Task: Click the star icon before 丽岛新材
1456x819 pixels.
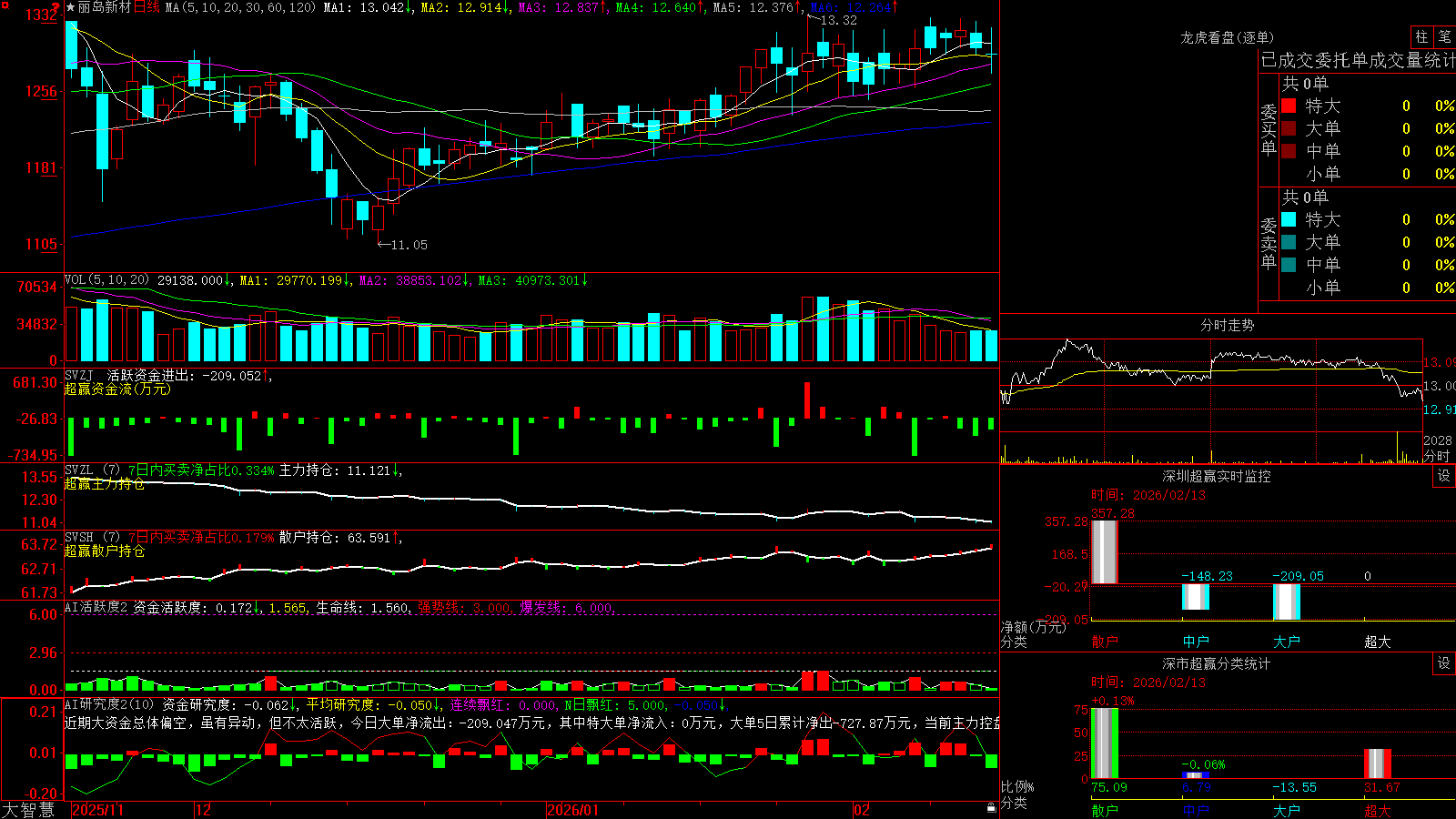Action: [x=70, y=7]
